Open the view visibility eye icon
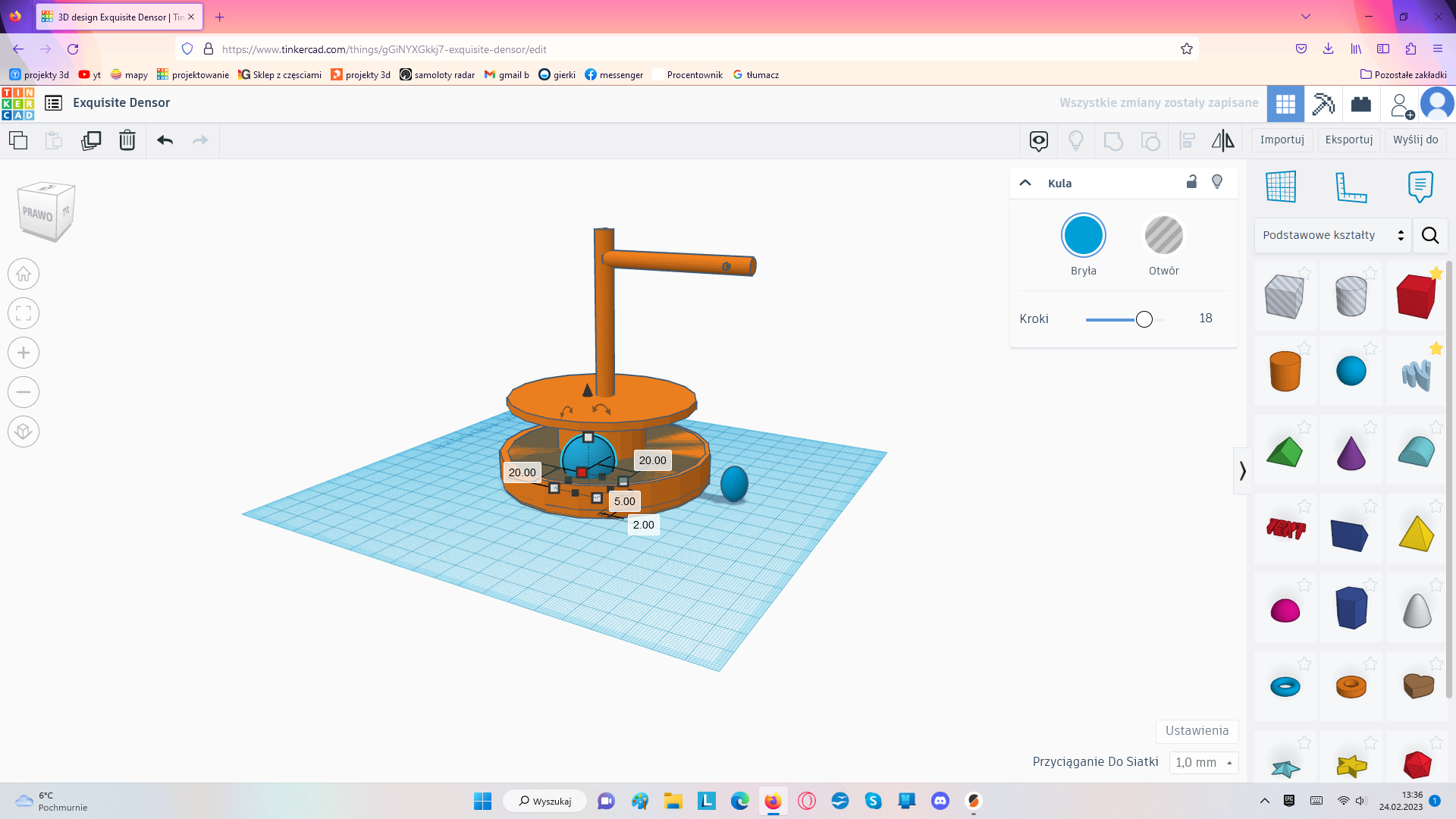This screenshot has width=1456, height=819. [x=1039, y=140]
